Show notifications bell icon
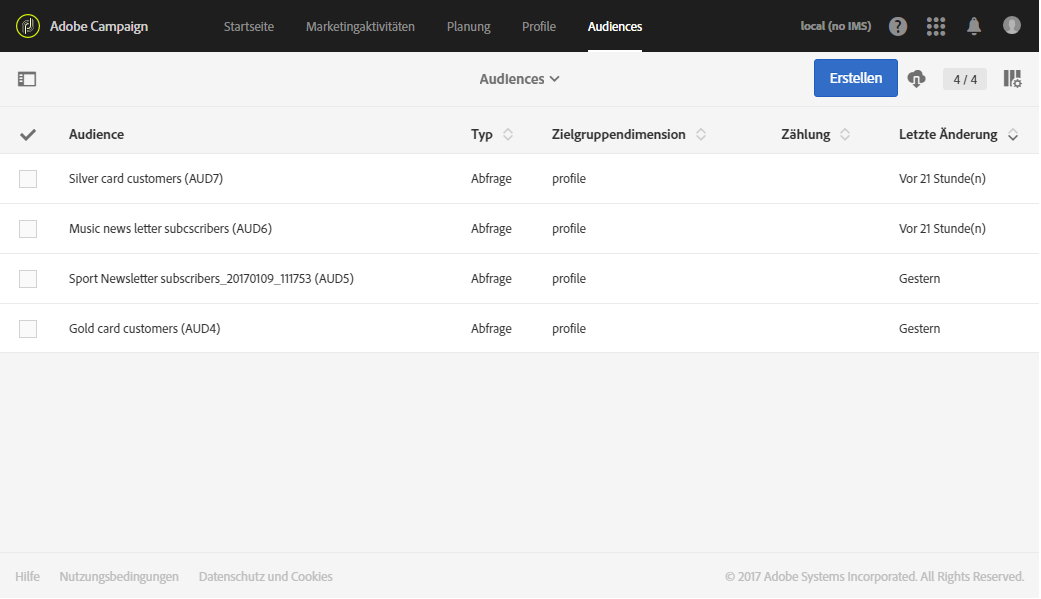 click(x=974, y=26)
